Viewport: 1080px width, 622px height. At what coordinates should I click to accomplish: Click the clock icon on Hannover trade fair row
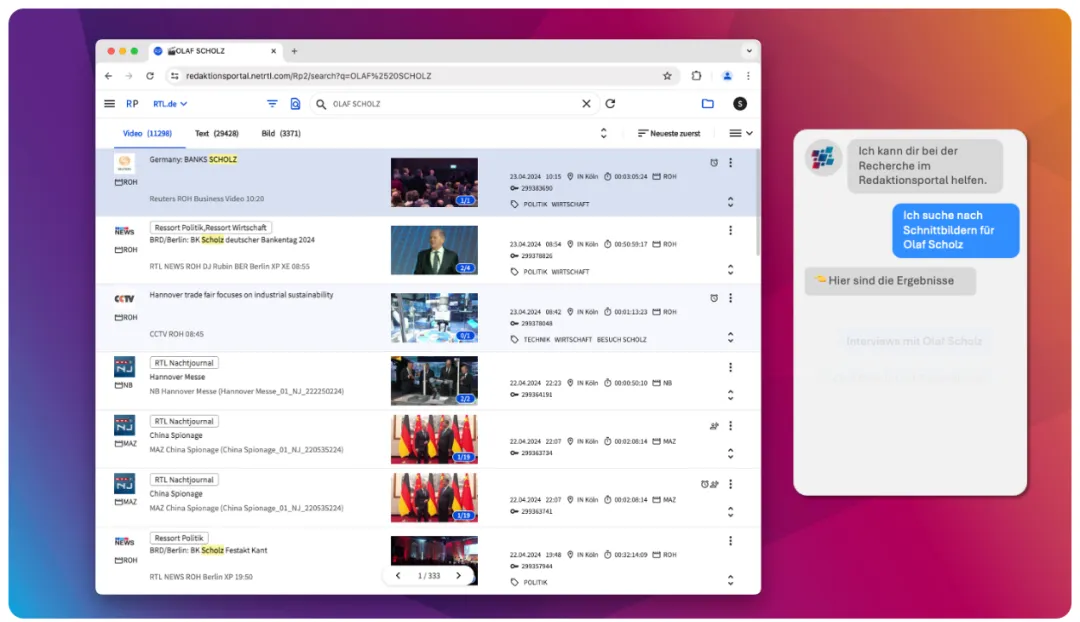[714, 298]
